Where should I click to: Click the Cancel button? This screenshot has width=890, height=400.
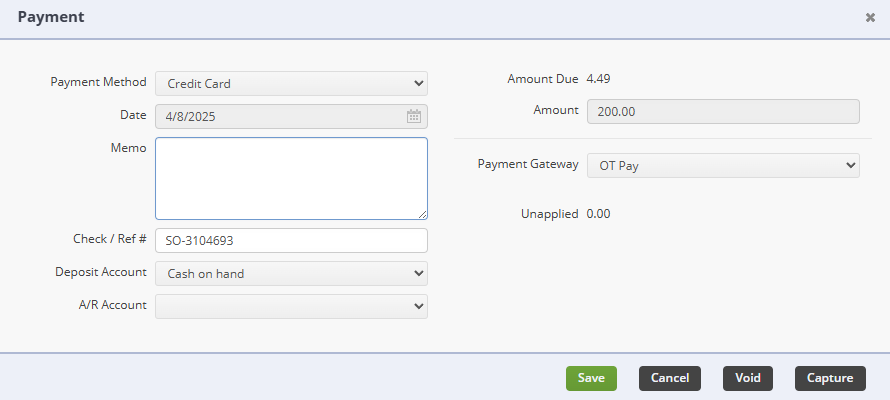[670, 378]
